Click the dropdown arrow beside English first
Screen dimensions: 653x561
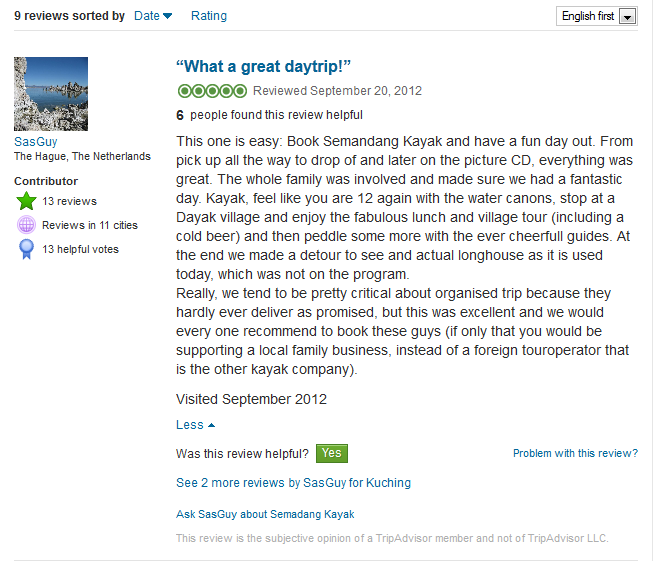pyautogui.click(x=627, y=17)
